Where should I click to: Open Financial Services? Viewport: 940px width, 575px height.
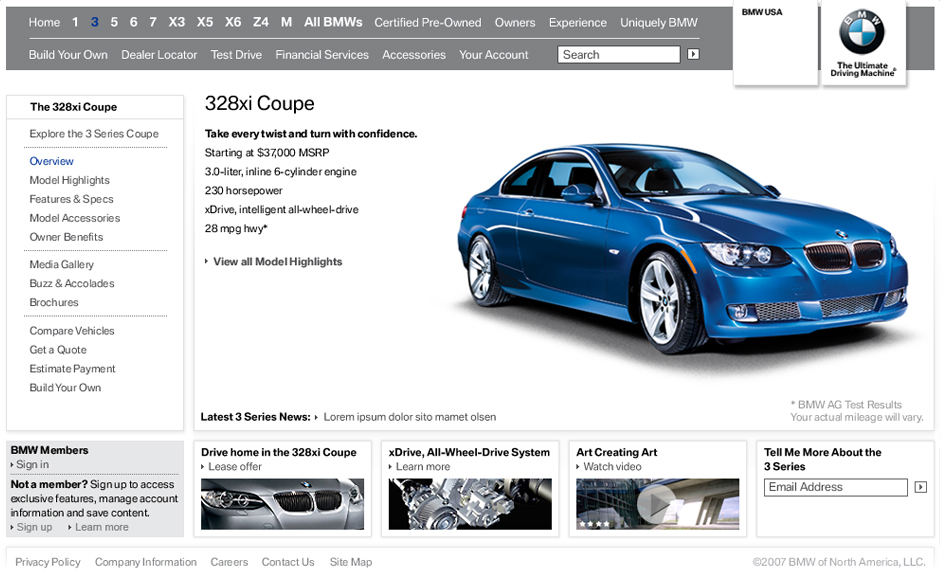pos(322,55)
